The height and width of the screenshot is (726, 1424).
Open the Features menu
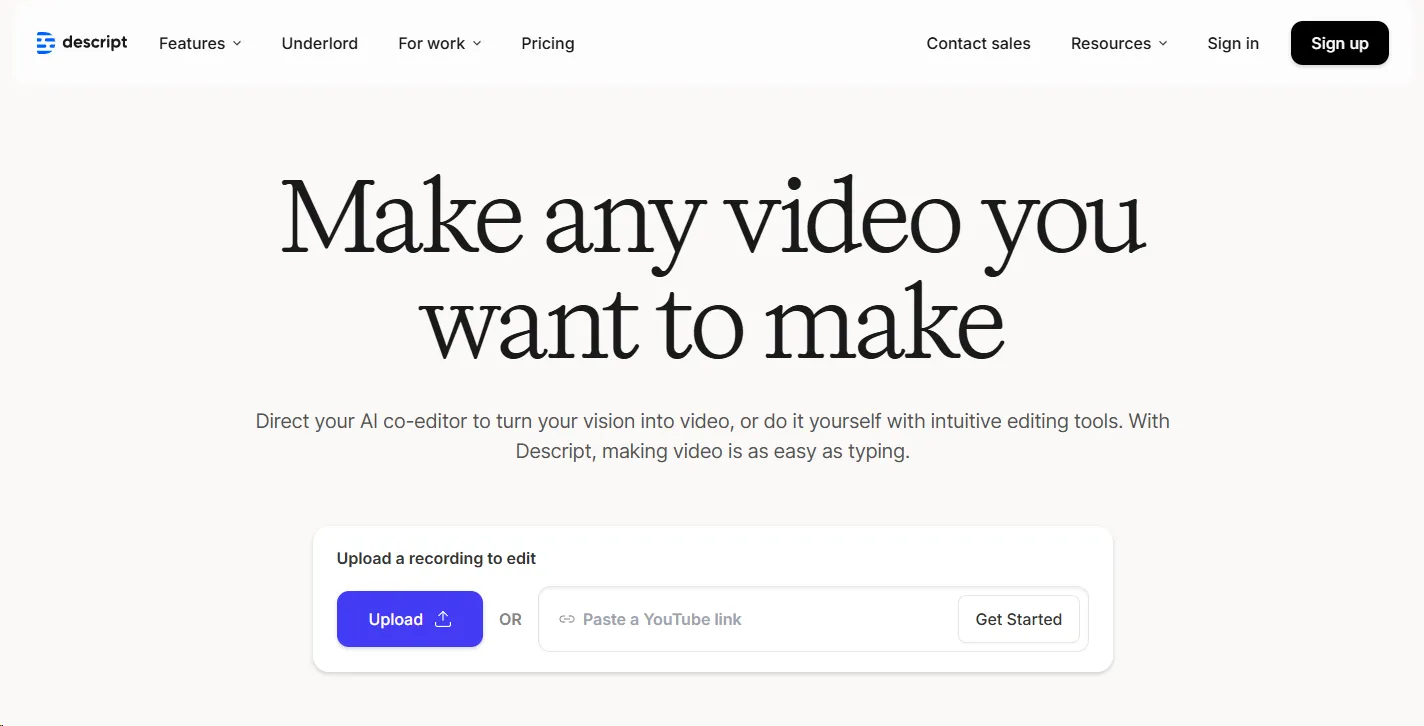coord(192,43)
